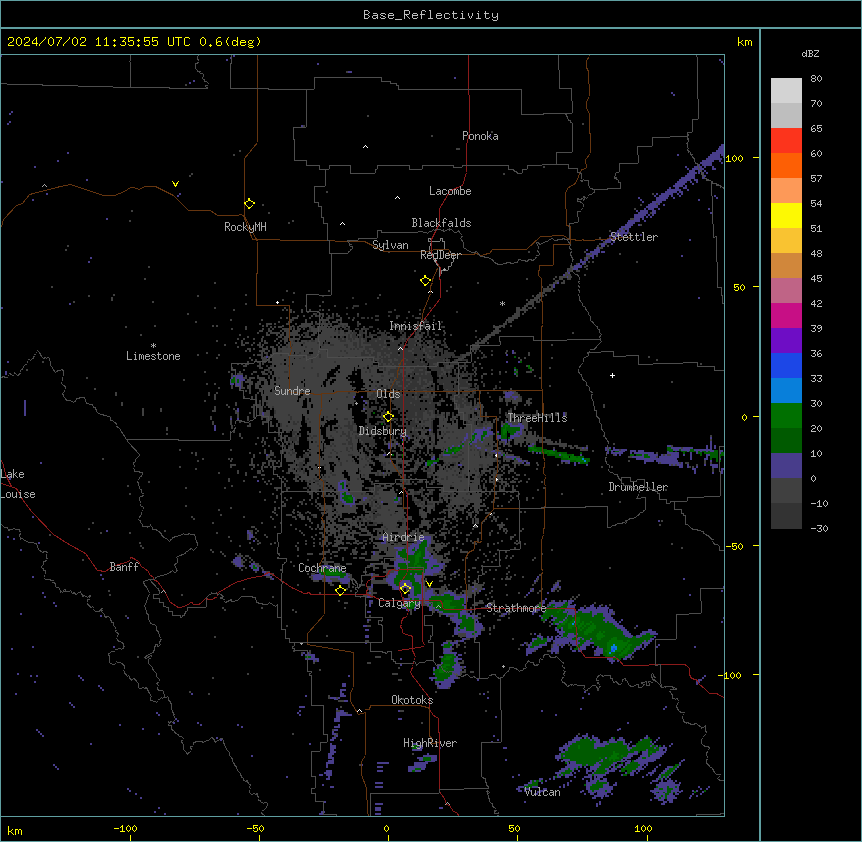Image resolution: width=862 pixels, height=842 pixels.
Task: Click the -100 tick label on bottom axis
Action: point(126,829)
